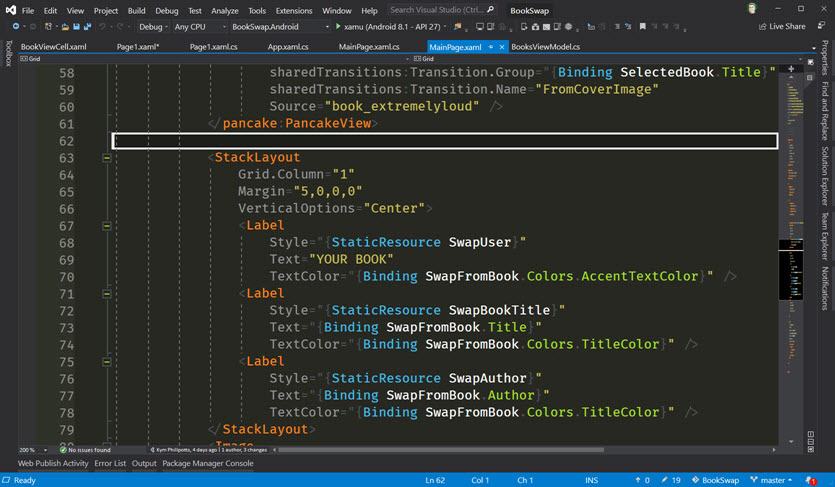Click the Open File folder icon
Viewport: 835px width, 487px height.
(65, 26)
